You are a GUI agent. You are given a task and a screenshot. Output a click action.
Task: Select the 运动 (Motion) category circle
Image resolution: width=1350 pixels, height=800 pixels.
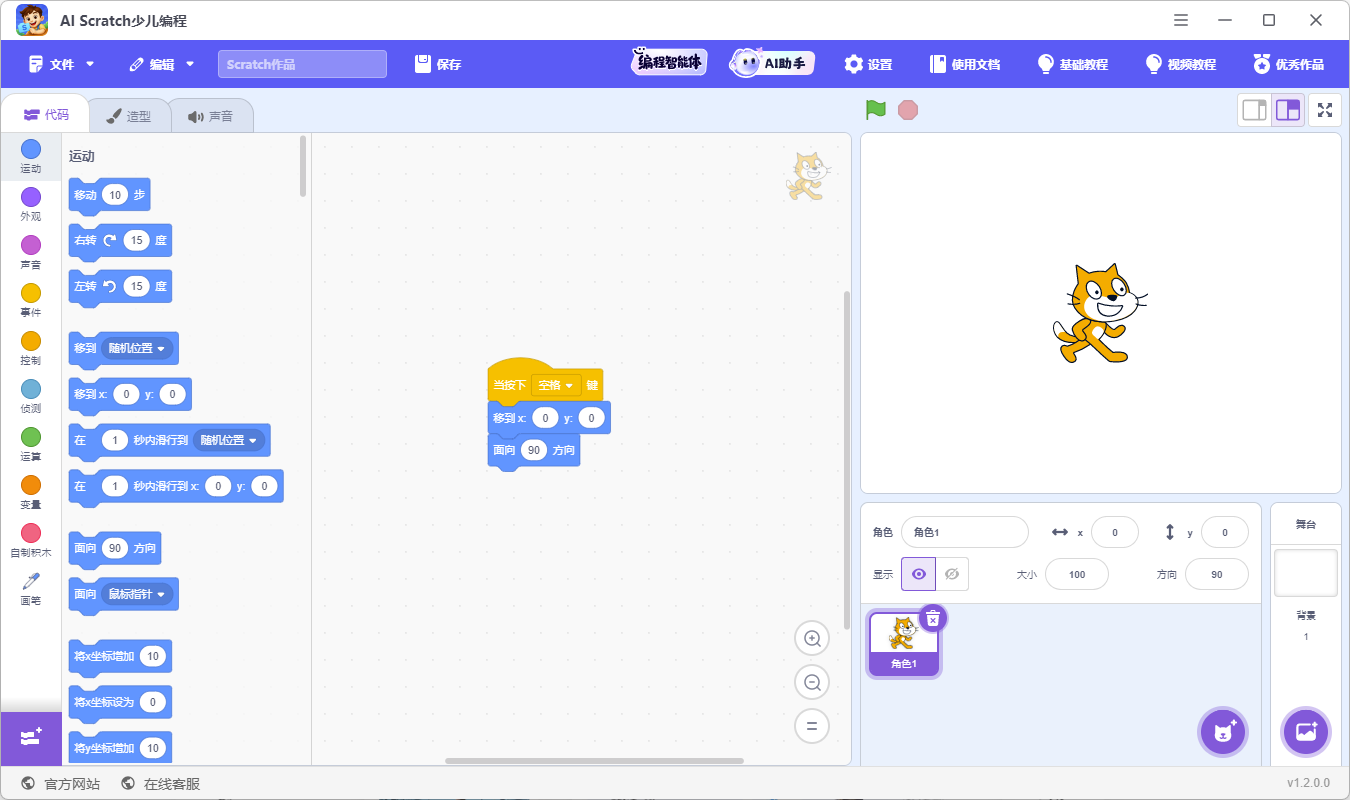coord(31,149)
